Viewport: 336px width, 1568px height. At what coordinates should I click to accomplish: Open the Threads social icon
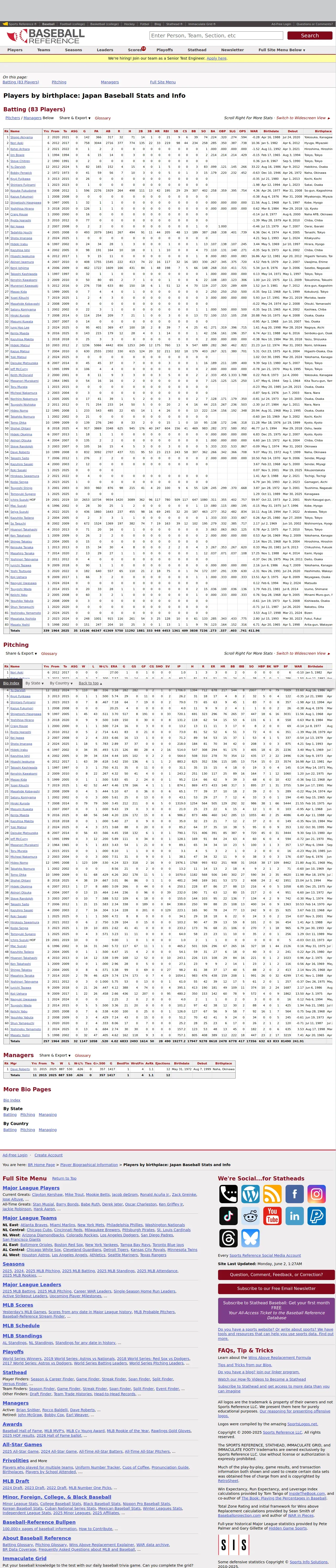pos(228,1238)
